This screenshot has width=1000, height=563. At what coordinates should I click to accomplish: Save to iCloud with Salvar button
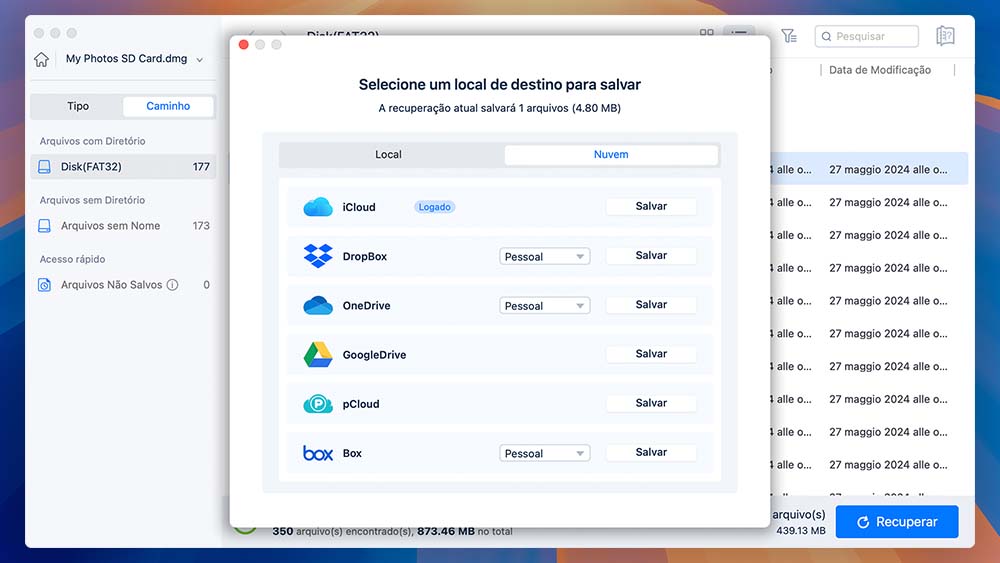click(651, 206)
